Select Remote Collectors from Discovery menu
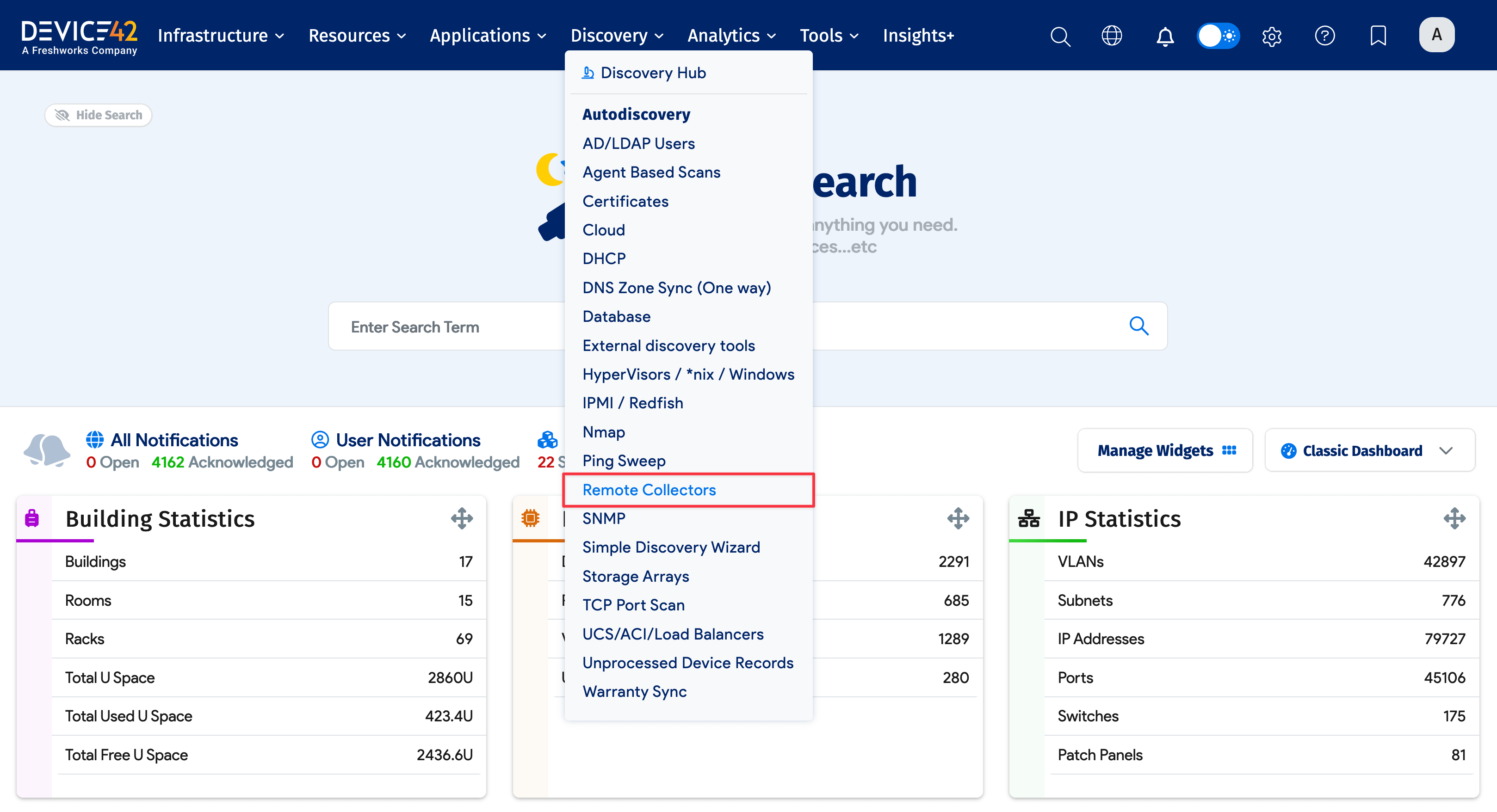The height and width of the screenshot is (812, 1497). tap(649, 490)
